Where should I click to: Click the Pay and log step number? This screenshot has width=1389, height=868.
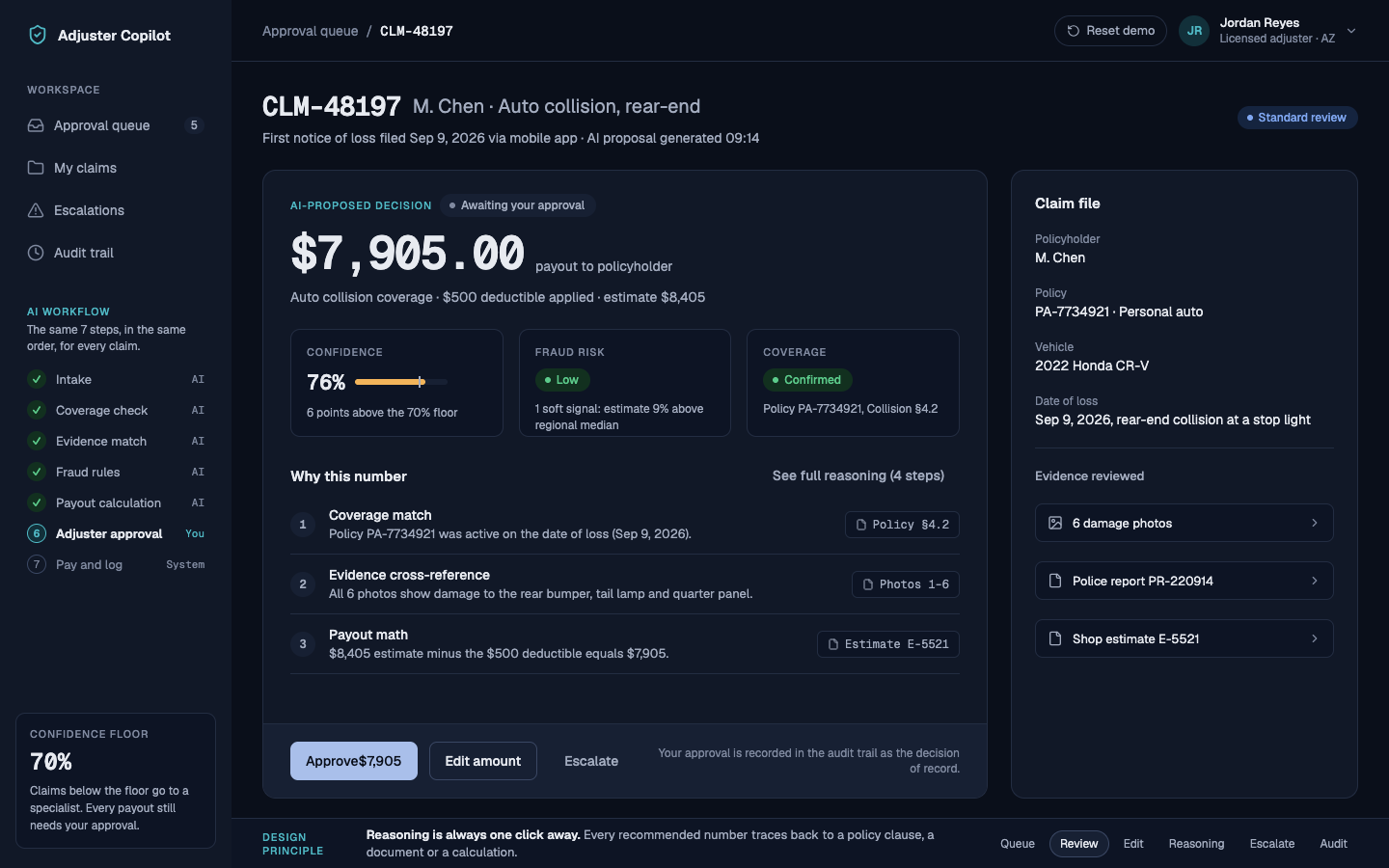[37, 564]
